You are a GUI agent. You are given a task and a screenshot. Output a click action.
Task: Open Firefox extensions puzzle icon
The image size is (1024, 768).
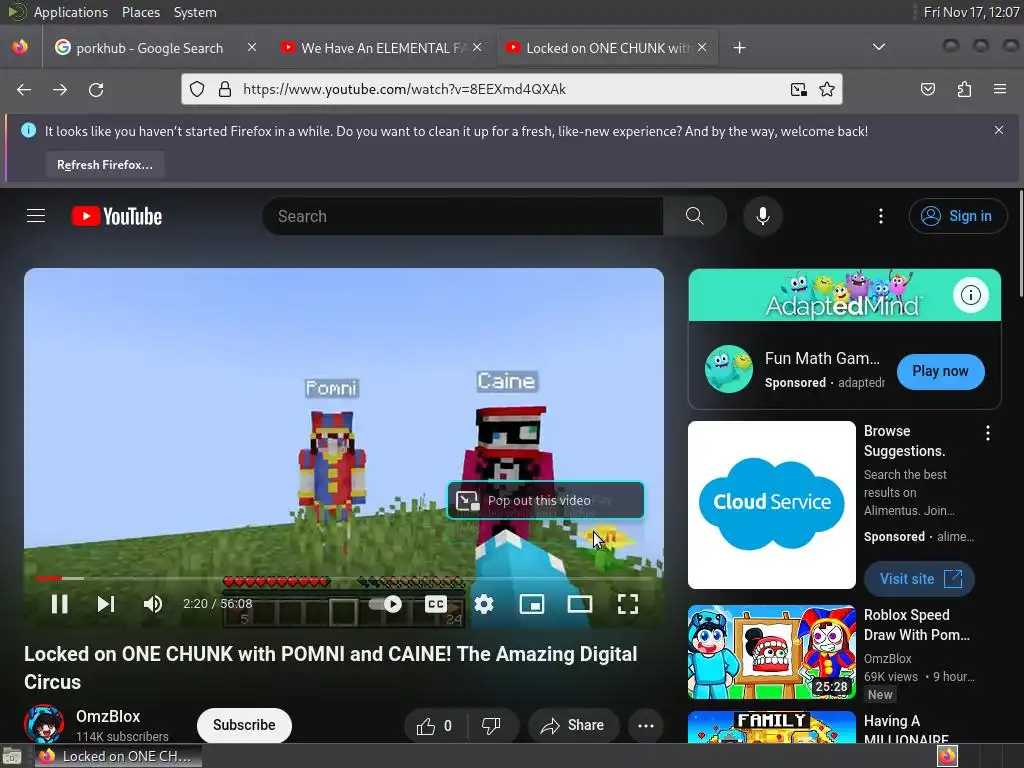point(964,89)
